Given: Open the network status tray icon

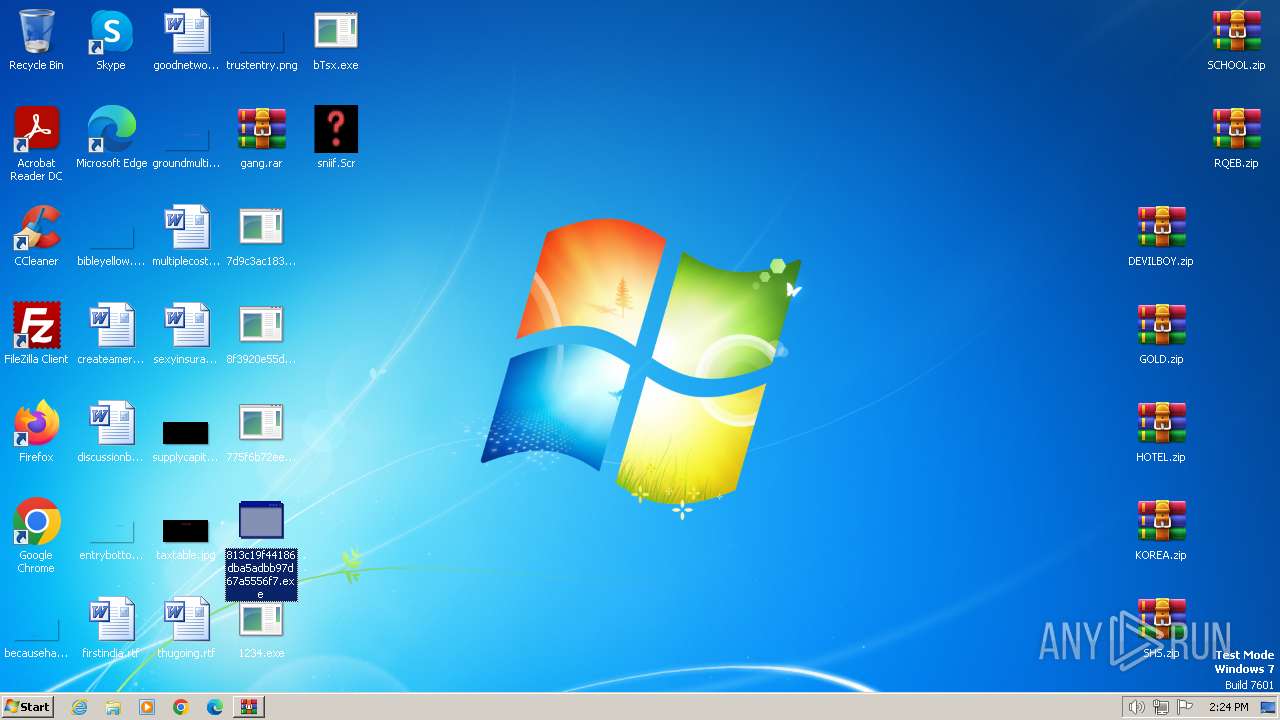Looking at the screenshot, I should 1160,707.
